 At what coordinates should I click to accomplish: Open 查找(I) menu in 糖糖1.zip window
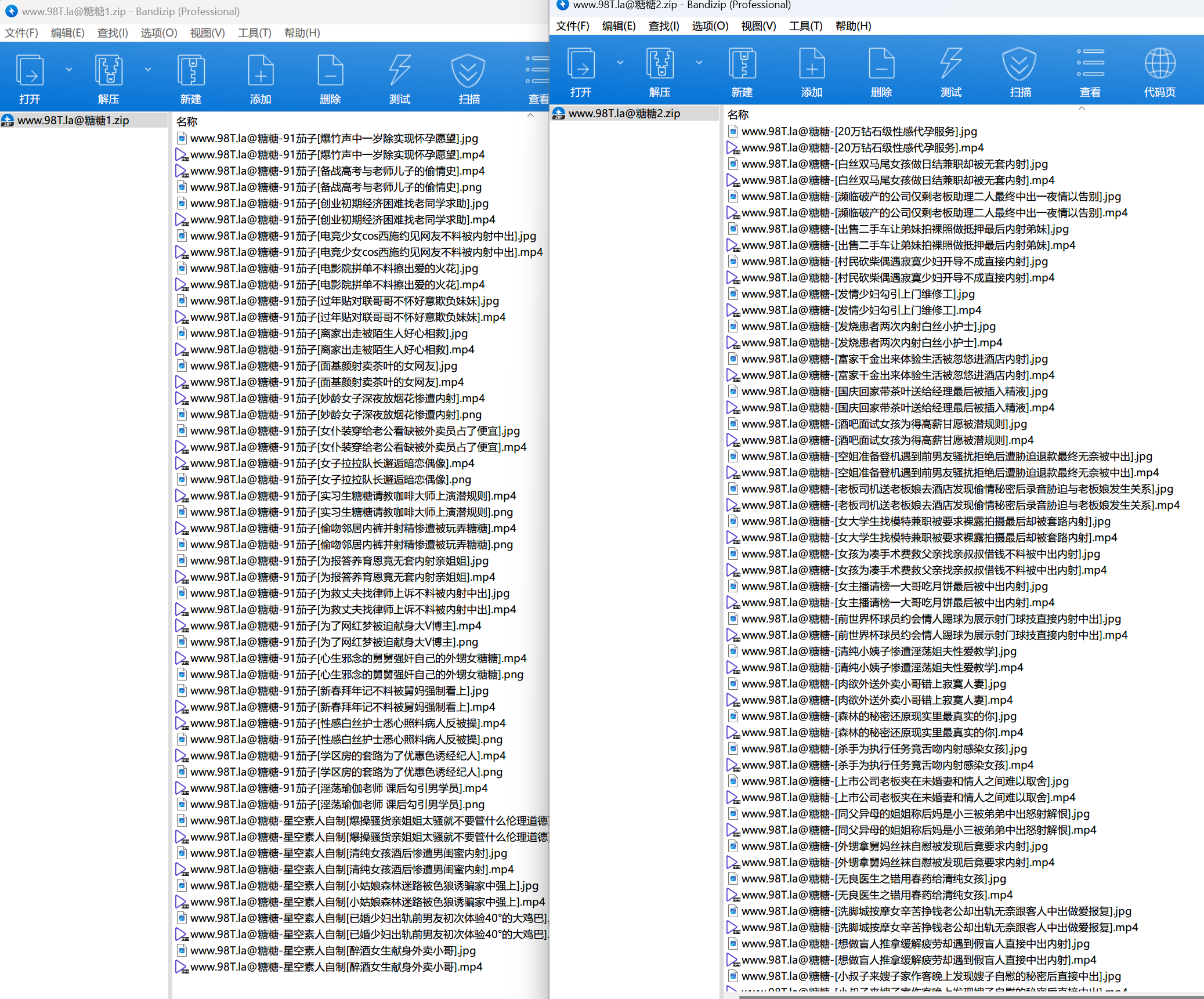pyautogui.click(x=113, y=33)
